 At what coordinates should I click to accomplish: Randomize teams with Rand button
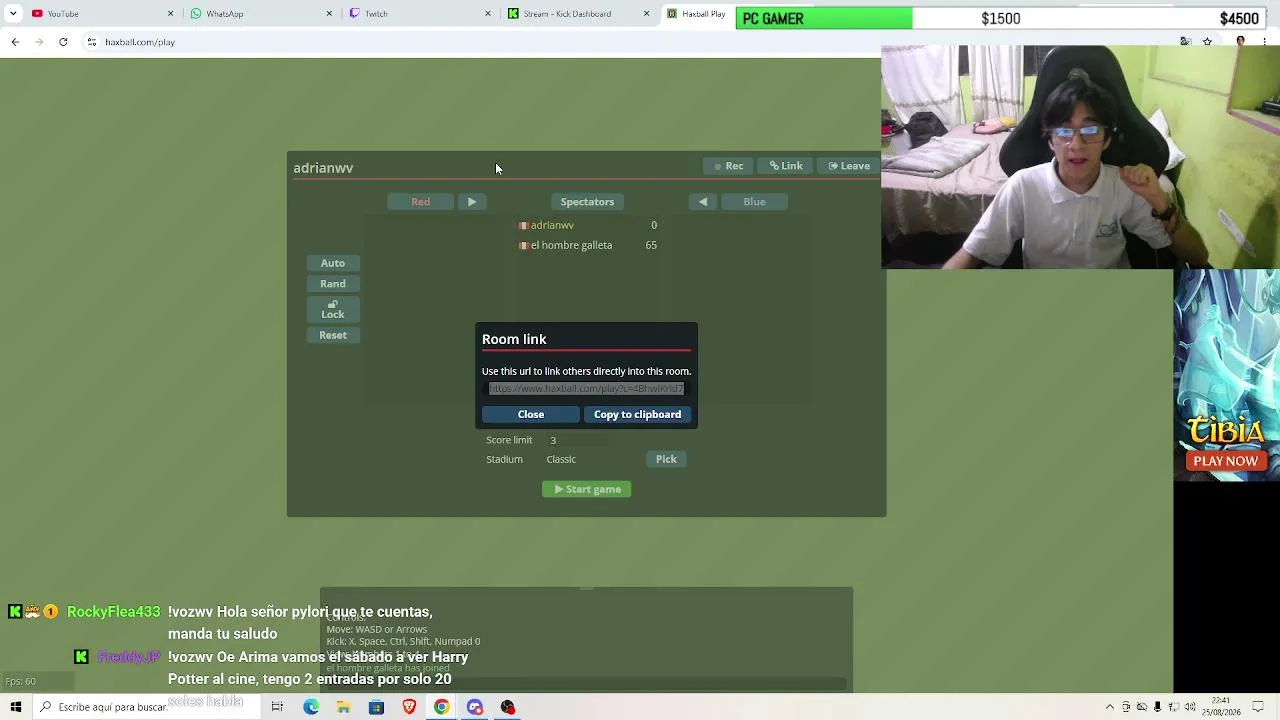(x=333, y=284)
